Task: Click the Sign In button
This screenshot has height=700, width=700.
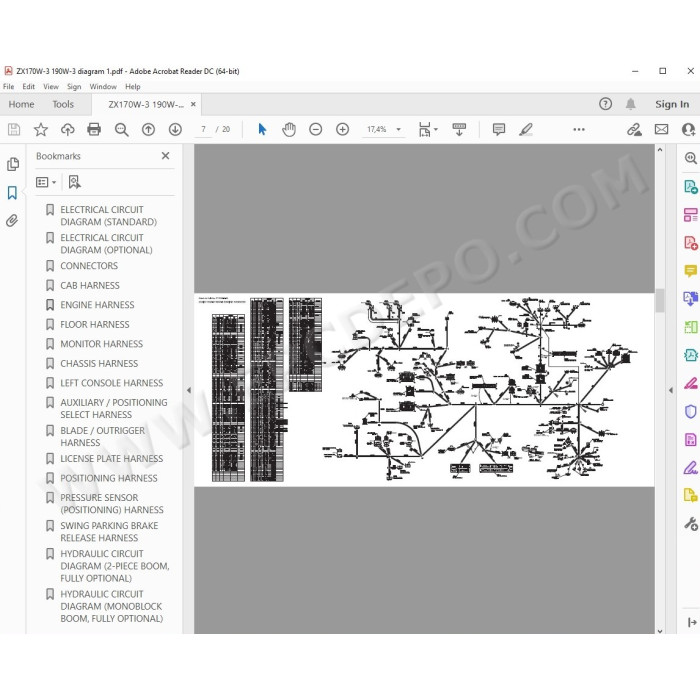Action: tap(672, 104)
